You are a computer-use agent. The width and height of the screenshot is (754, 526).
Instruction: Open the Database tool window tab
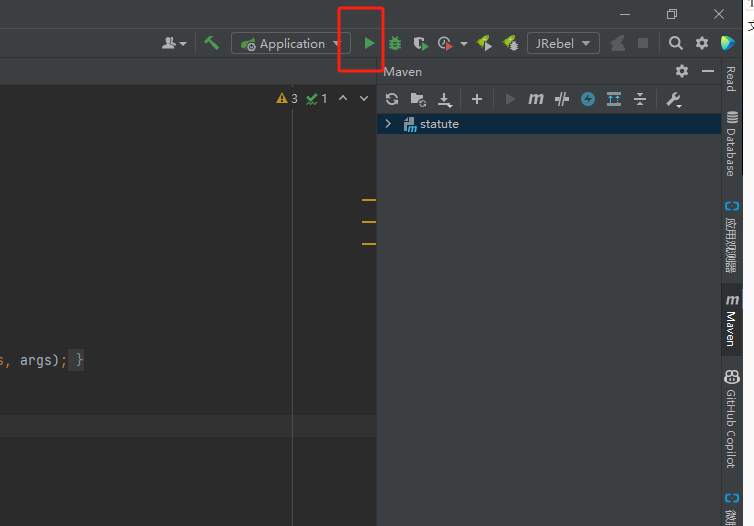click(731, 145)
